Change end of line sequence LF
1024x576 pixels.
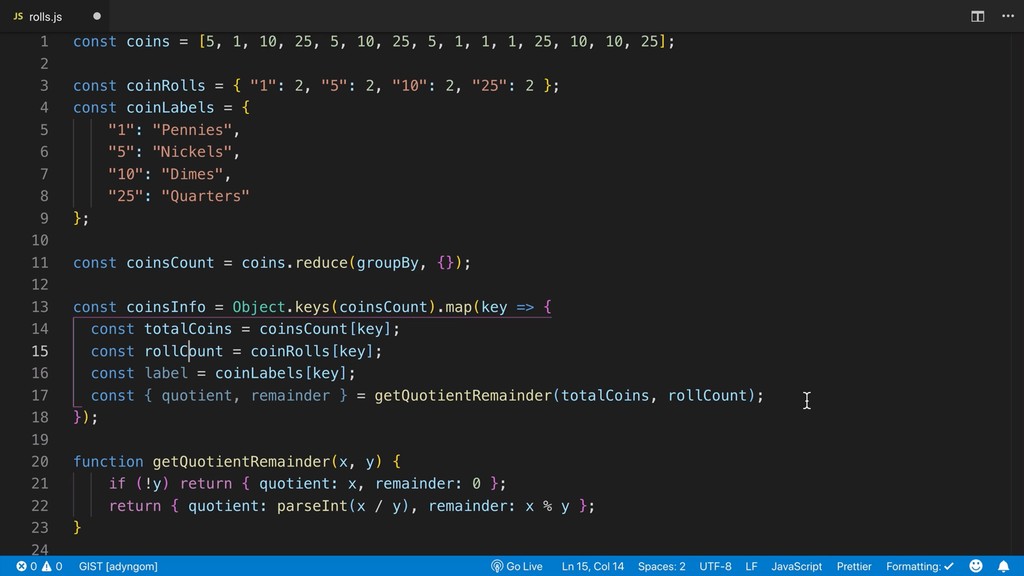(751, 566)
